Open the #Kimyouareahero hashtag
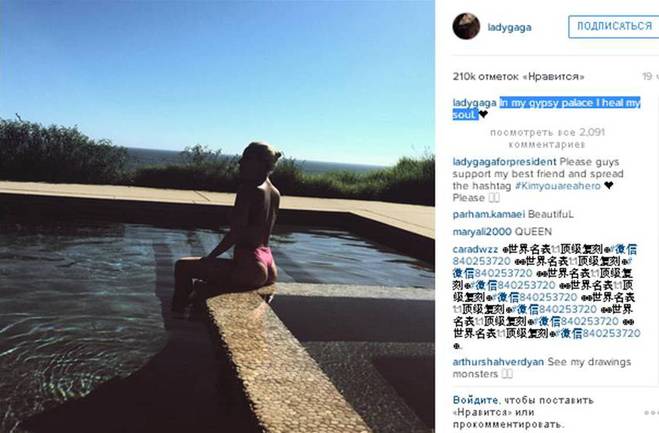 (558, 186)
